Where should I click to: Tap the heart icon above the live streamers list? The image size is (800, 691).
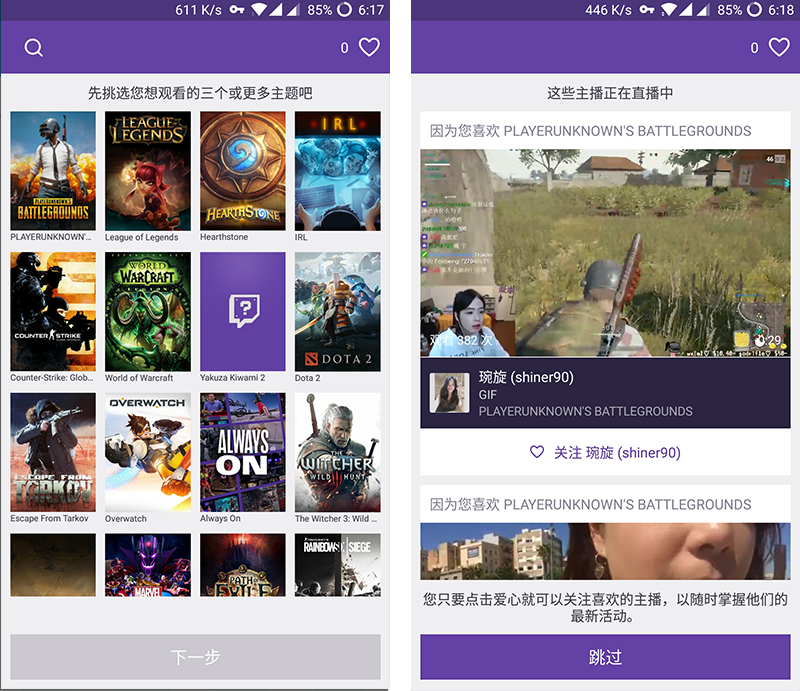[779, 47]
